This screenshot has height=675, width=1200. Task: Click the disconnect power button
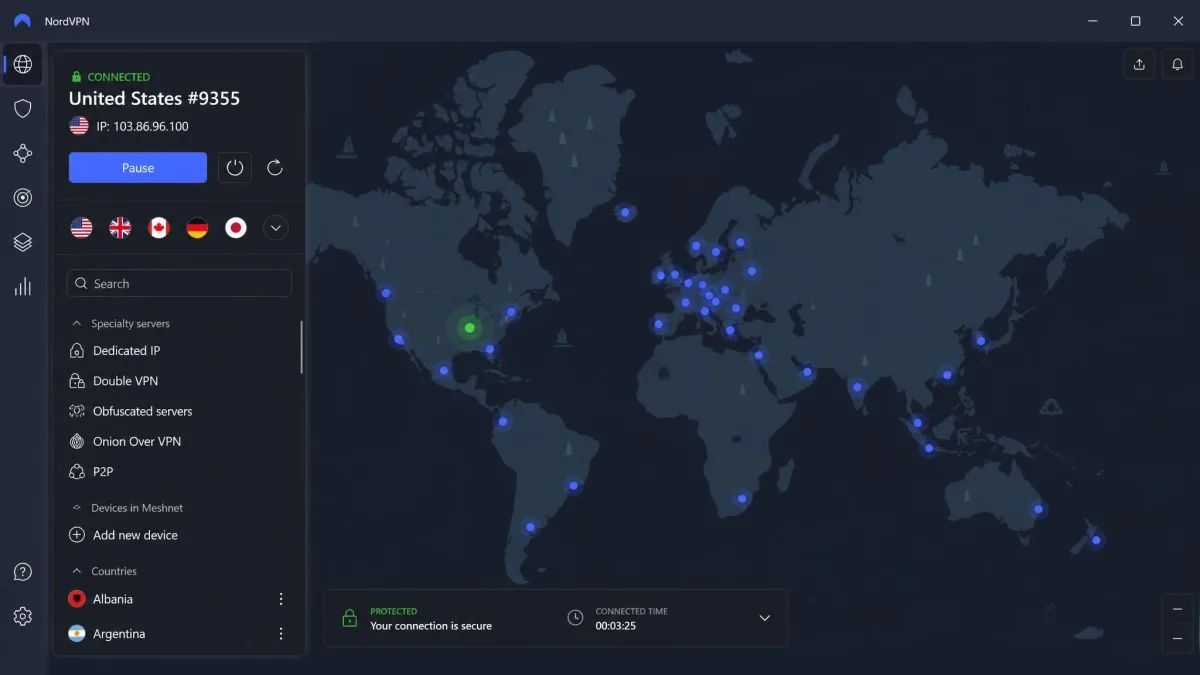(x=235, y=168)
